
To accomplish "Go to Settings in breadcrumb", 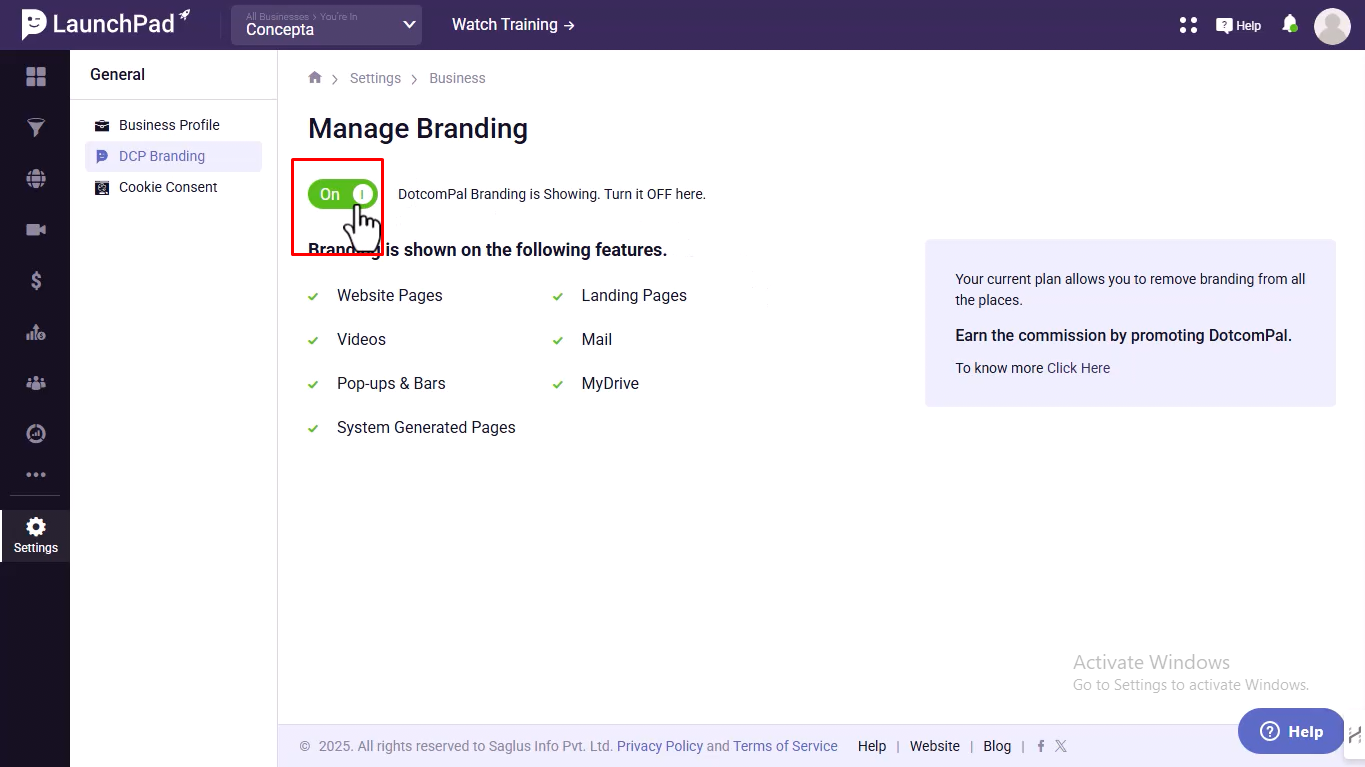I will click(375, 78).
